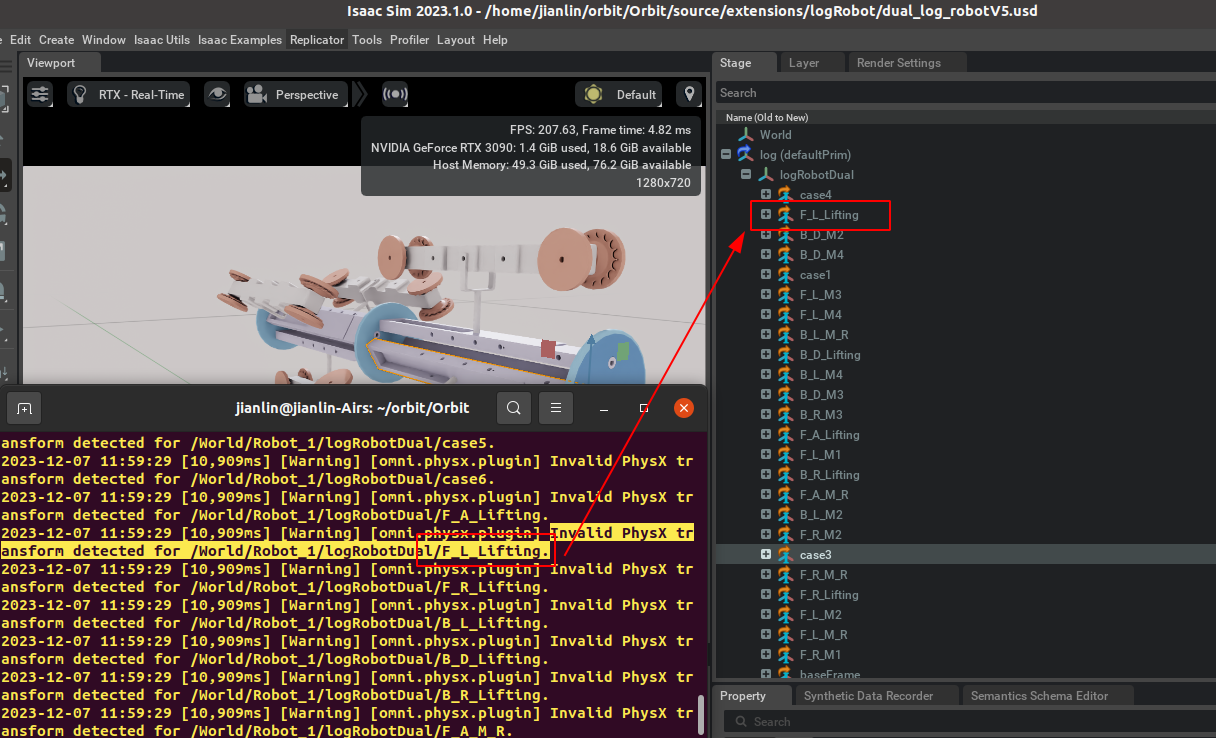This screenshot has width=1216, height=738.
Task: Expand the case3 node
Action: [x=766, y=555]
